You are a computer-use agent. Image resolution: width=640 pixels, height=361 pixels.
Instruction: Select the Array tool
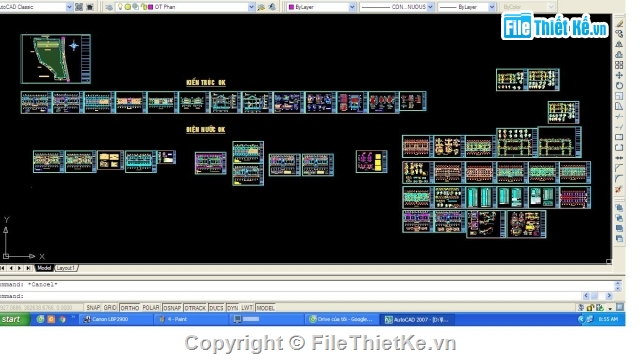(x=620, y=65)
